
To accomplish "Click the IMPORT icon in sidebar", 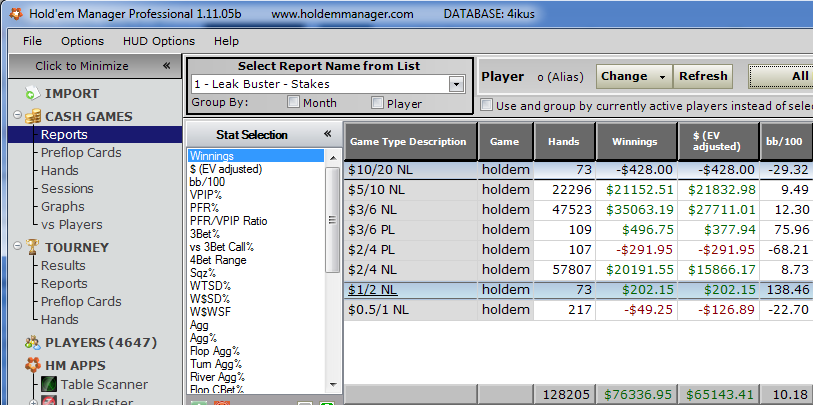I will click(33, 93).
